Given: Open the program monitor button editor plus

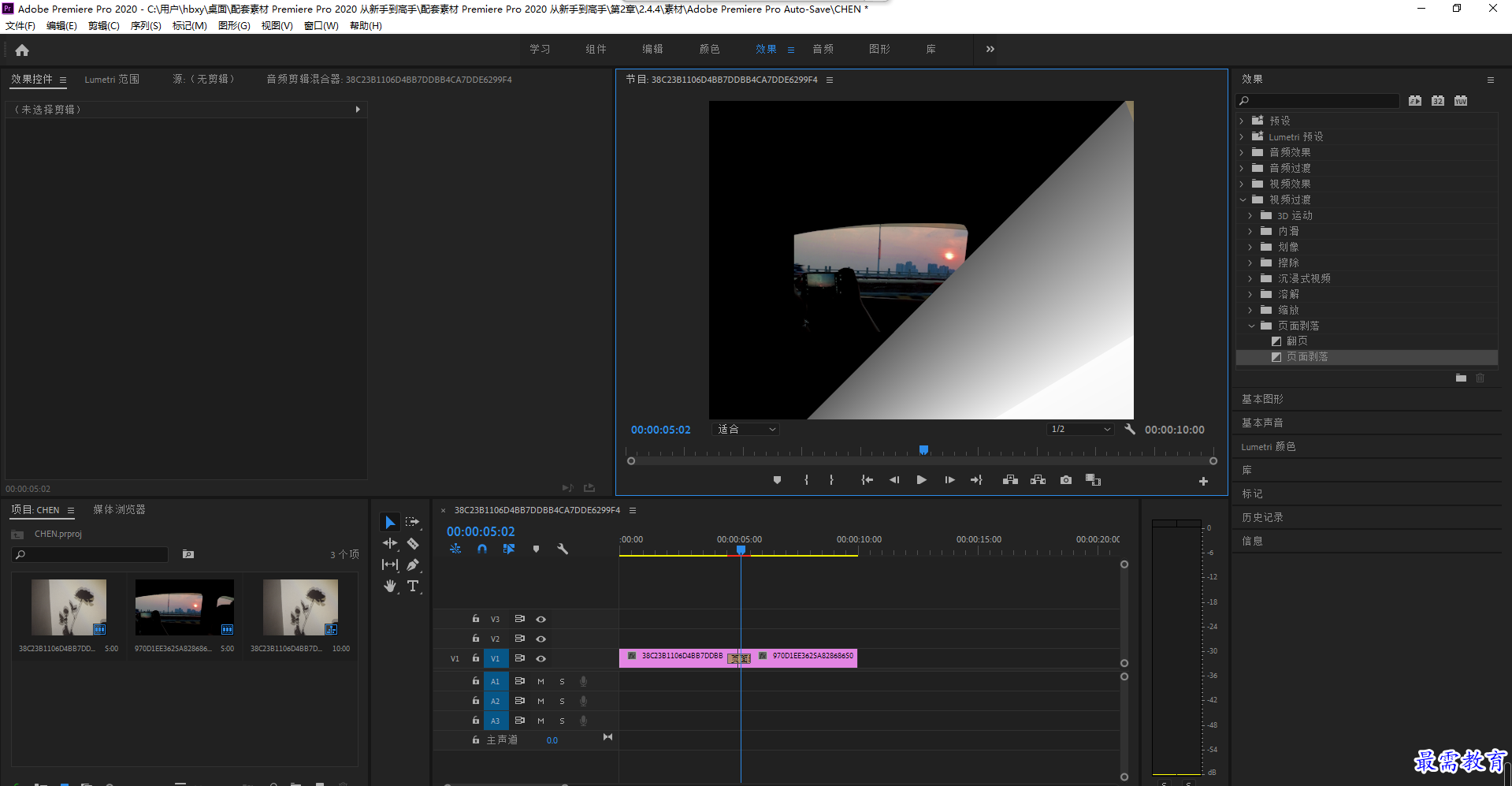Looking at the screenshot, I should pos(1203,481).
